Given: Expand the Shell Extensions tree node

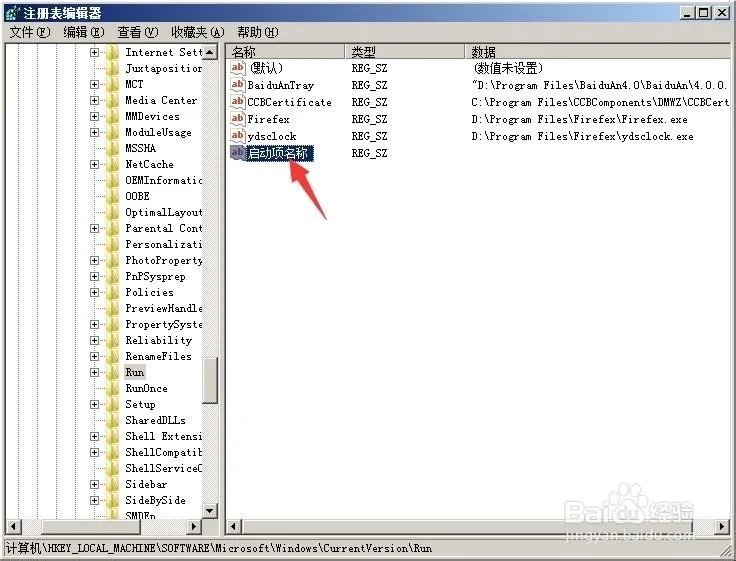Looking at the screenshot, I should click(x=94, y=437).
